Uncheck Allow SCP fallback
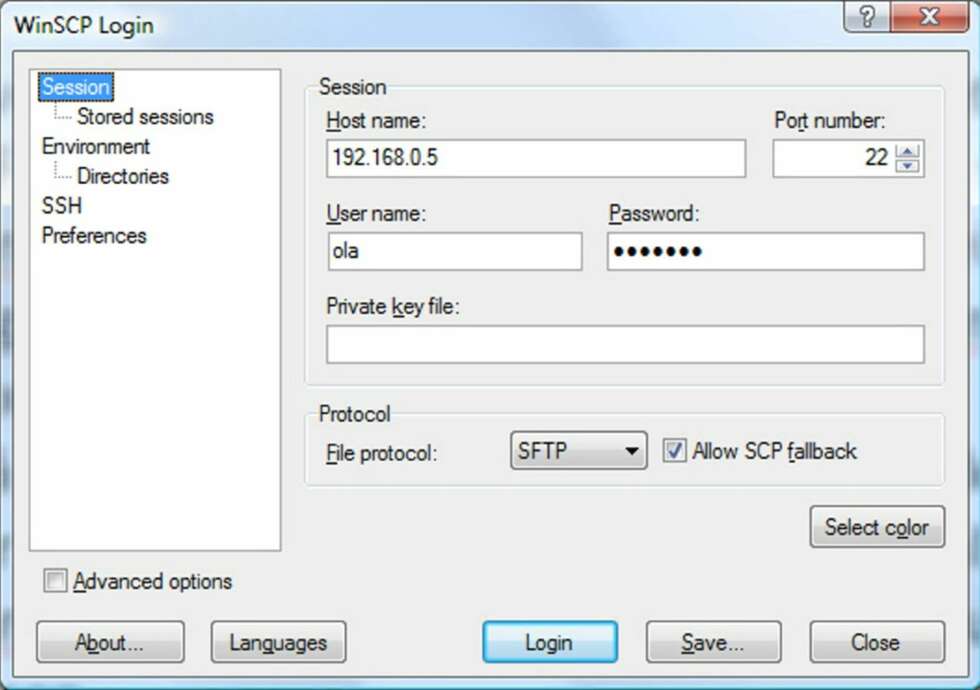Image resolution: width=980 pixels, height=690 pixels. pyautogui.click(x=674, y=451)
